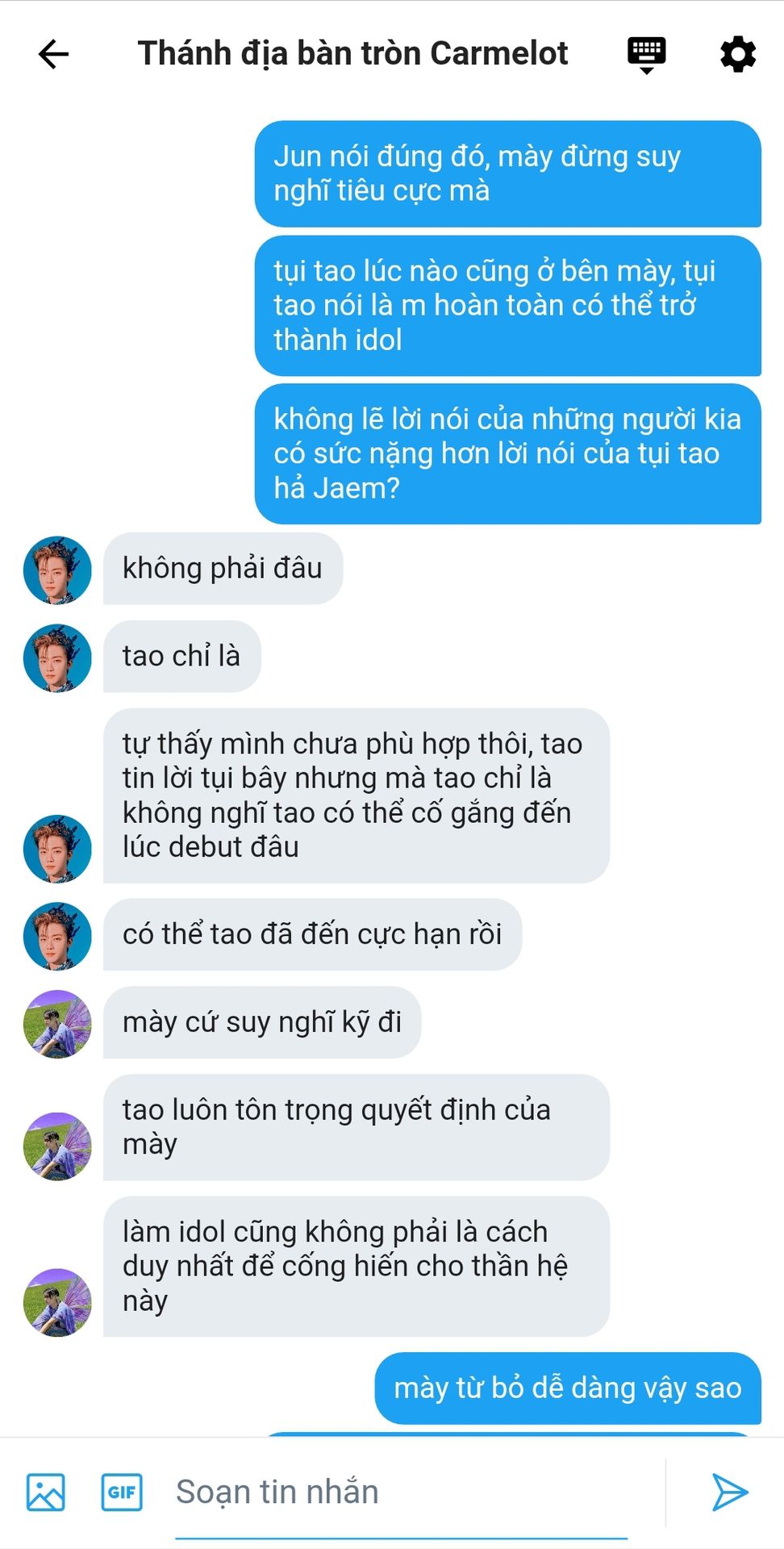Tap avatar beside 'mày cứ suy nghĩ kỹ đi'

57,1024
